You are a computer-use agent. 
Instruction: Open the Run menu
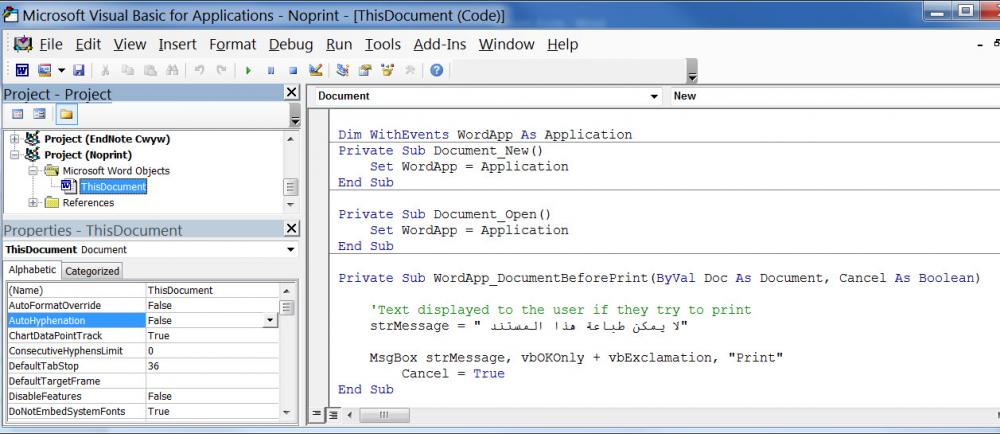(x=339, y=44)
